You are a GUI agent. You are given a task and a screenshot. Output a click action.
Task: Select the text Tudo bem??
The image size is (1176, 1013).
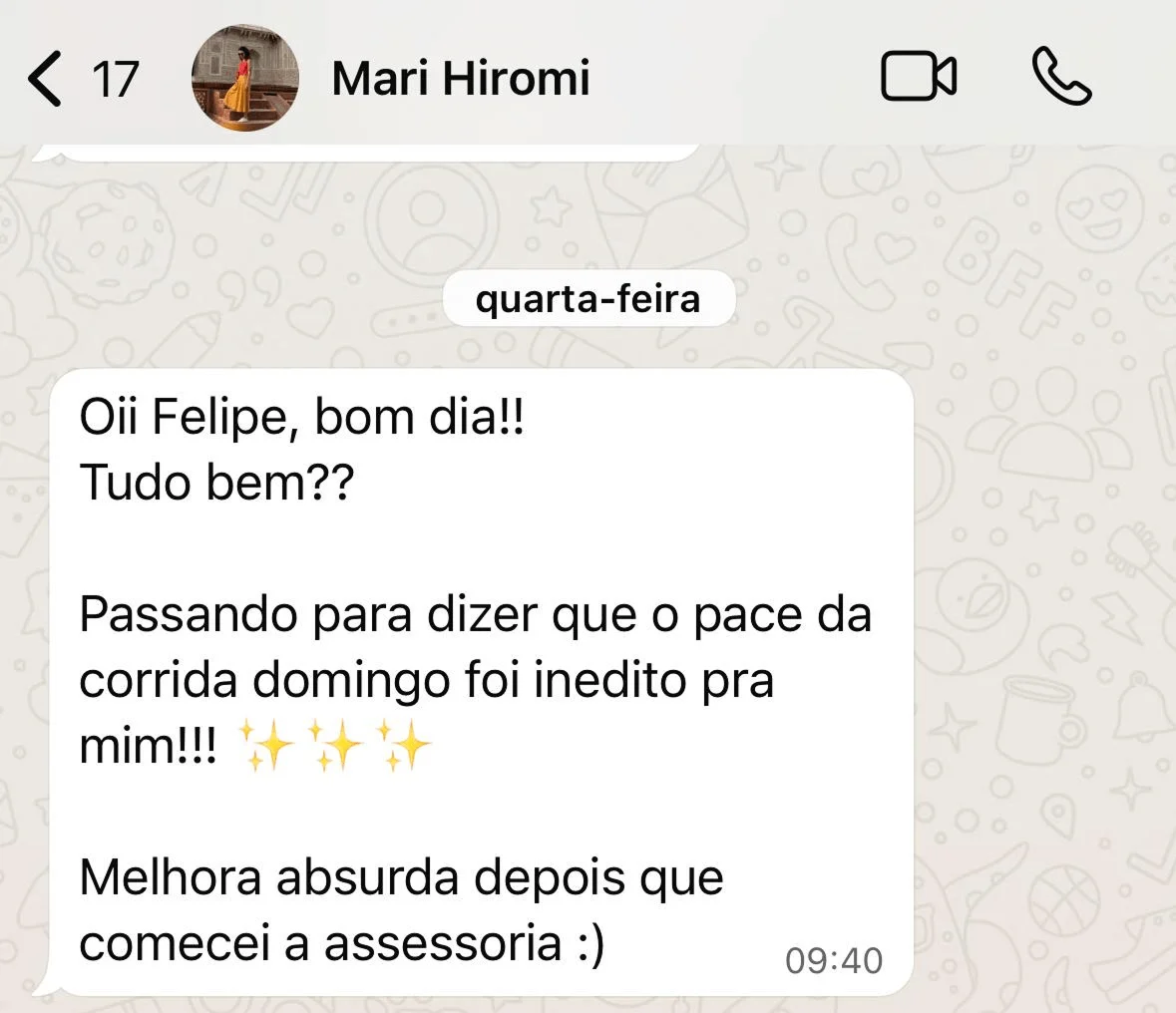tap(216, 483)
